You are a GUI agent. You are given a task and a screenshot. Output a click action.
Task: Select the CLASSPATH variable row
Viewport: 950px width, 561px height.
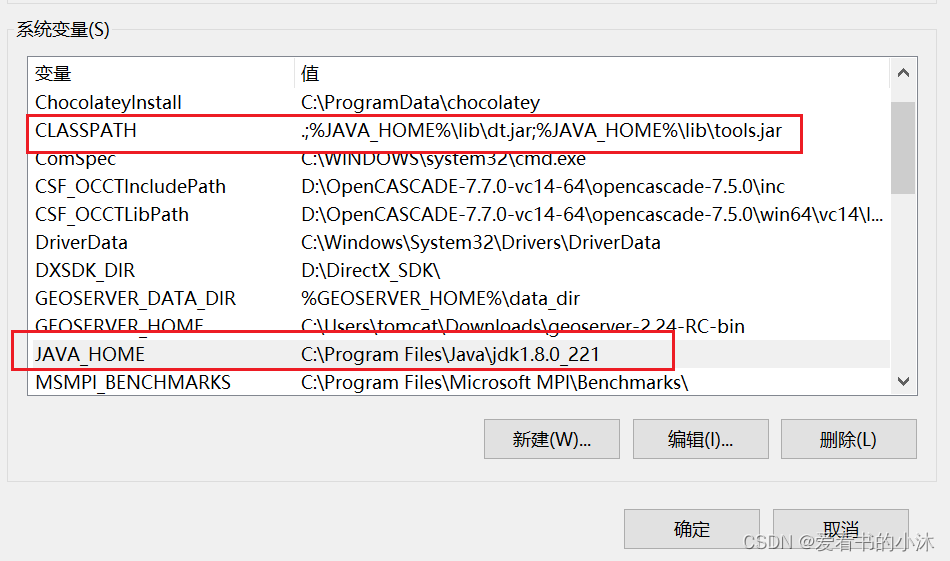click(459, 130)
